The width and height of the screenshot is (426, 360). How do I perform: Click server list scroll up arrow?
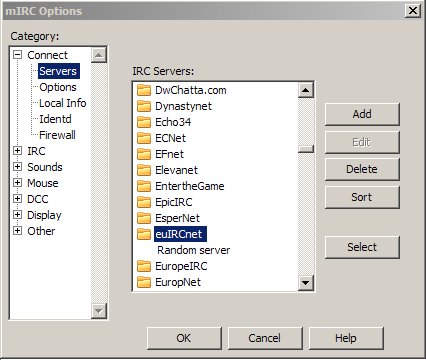(306, 90)
